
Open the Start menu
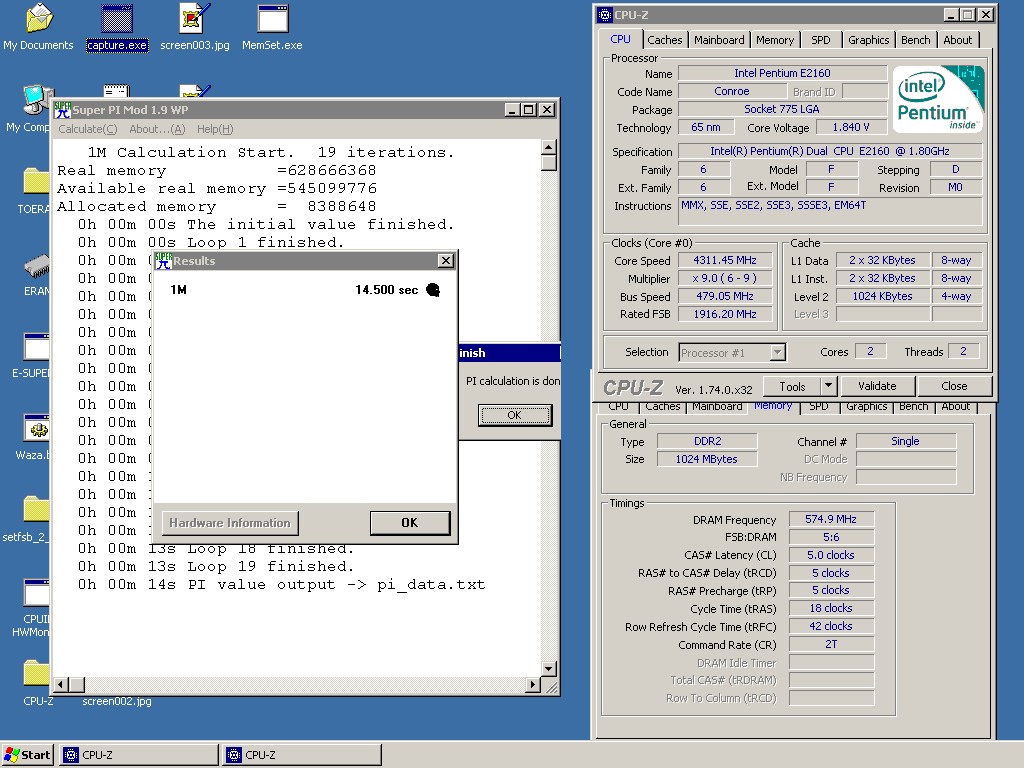pos(27,755)
